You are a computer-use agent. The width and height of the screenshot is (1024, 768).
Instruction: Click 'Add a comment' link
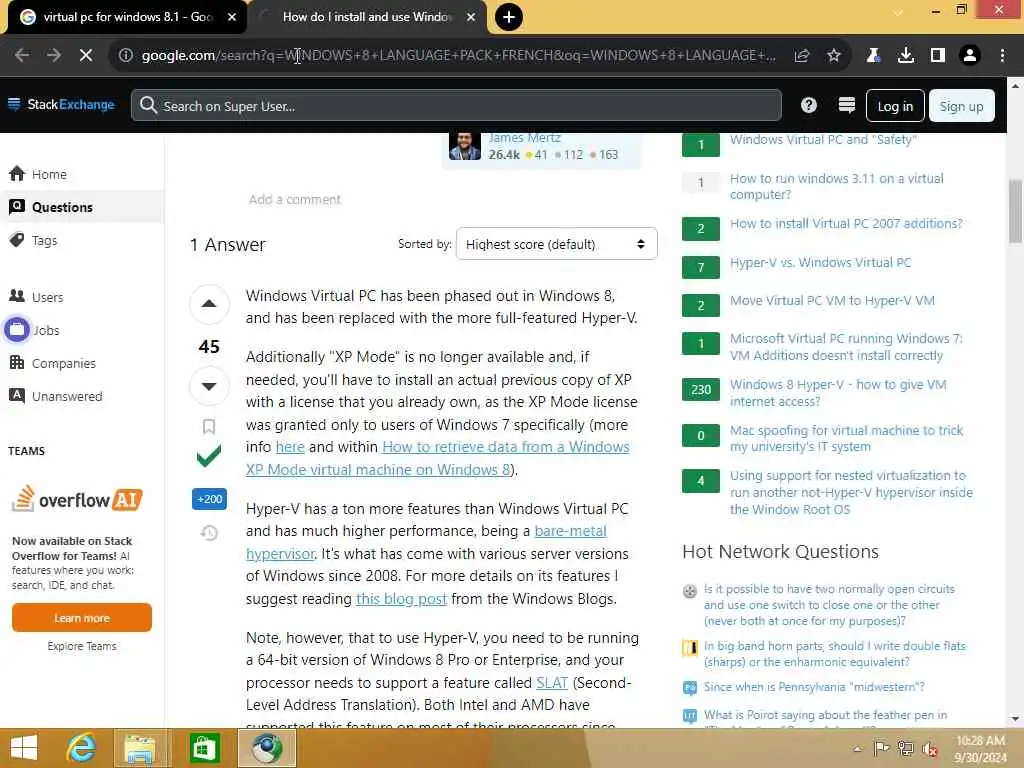295,199
